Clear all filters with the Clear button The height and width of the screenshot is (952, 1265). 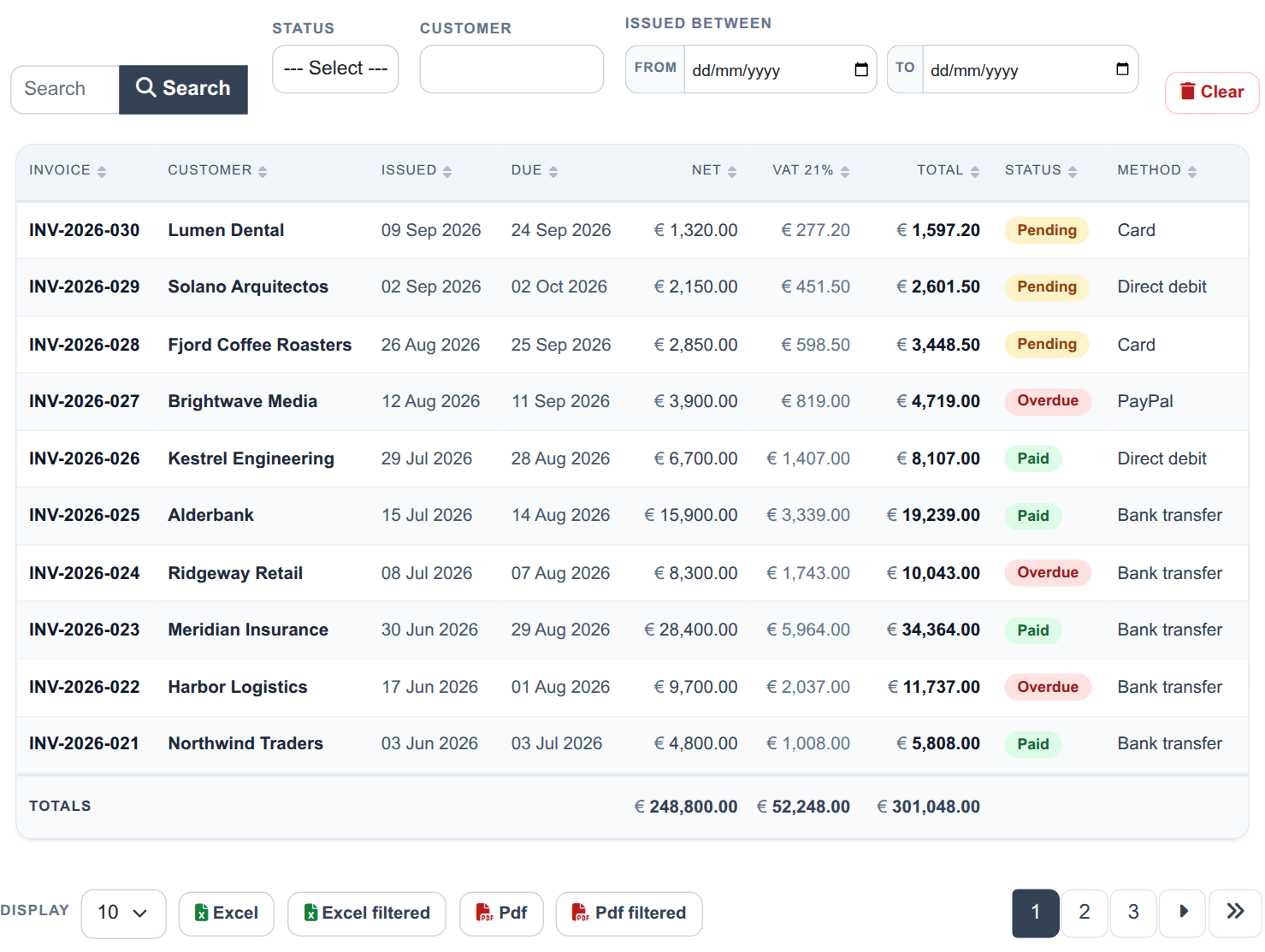point(1212,92)
